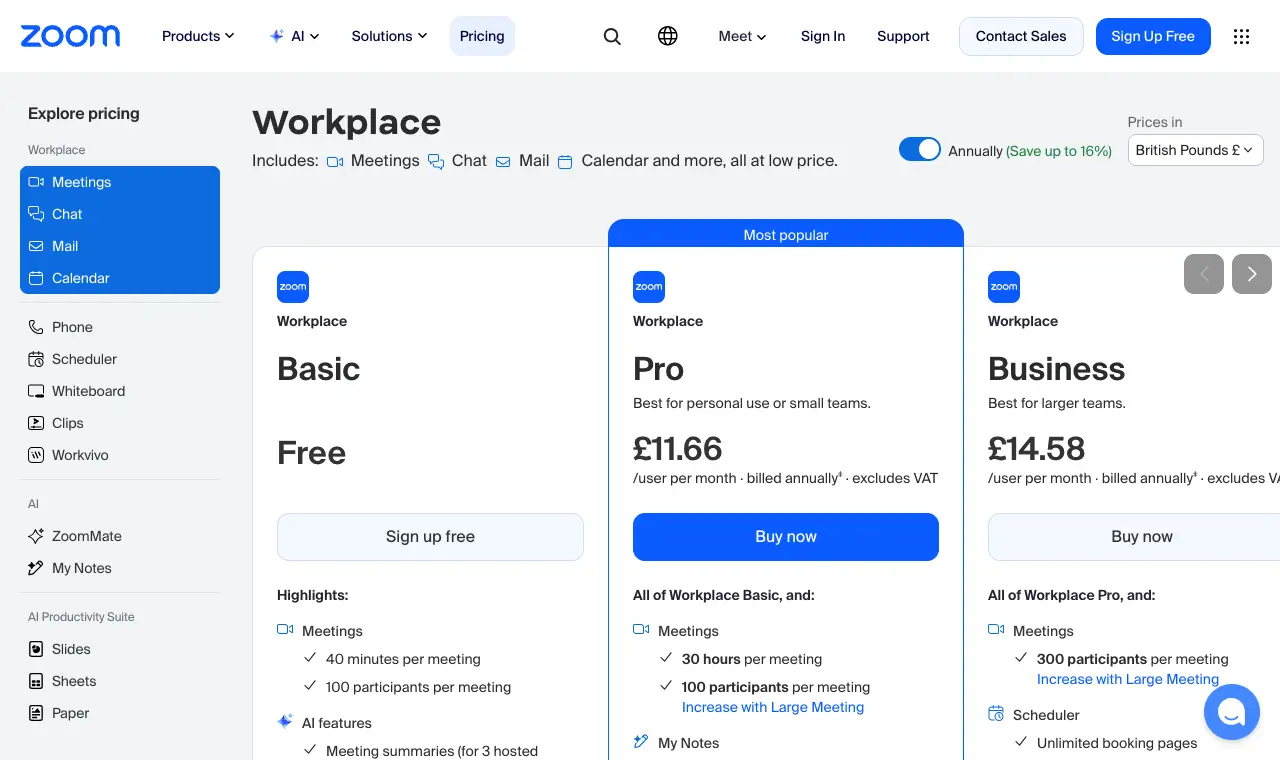Open the globe language selector icon
The height and width of the screenshot is (760, 1280).
(x=668, y=36)
